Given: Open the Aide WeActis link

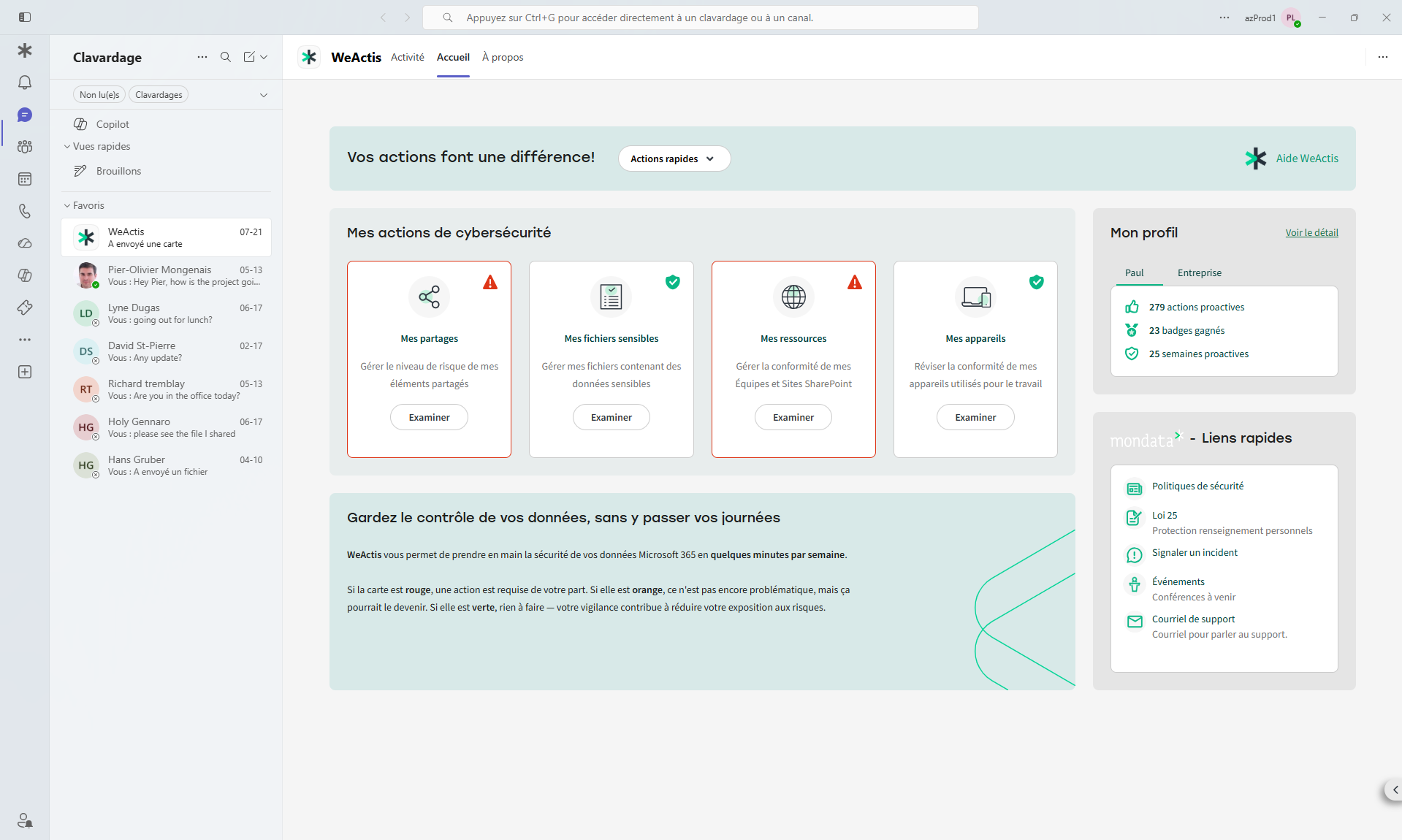Looking at the screenshot, I should (1292, 159).
